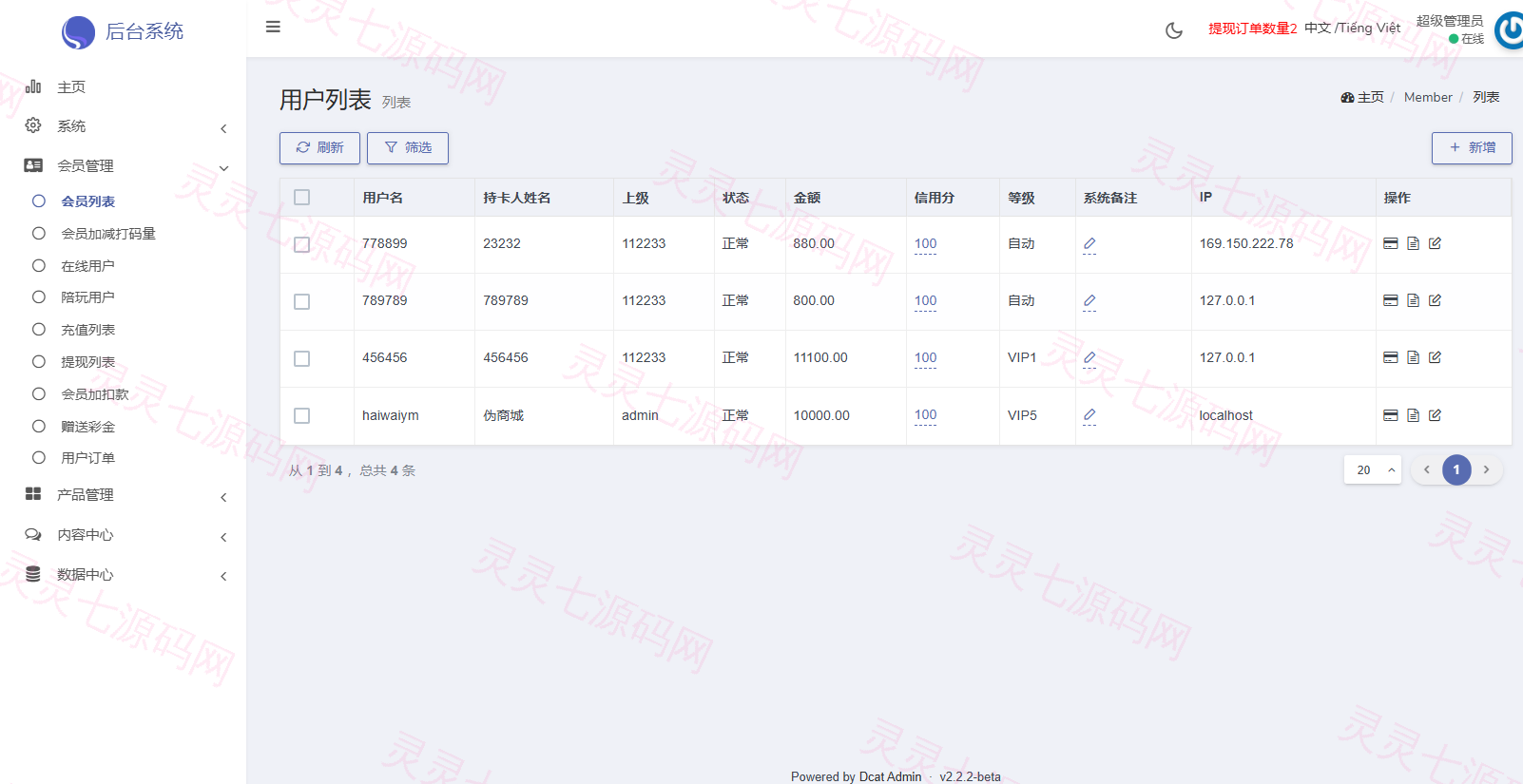This screenshot has height=784, width=1523.
Task: Check the row checkbox for user 778899
Action: click(302, 244)
